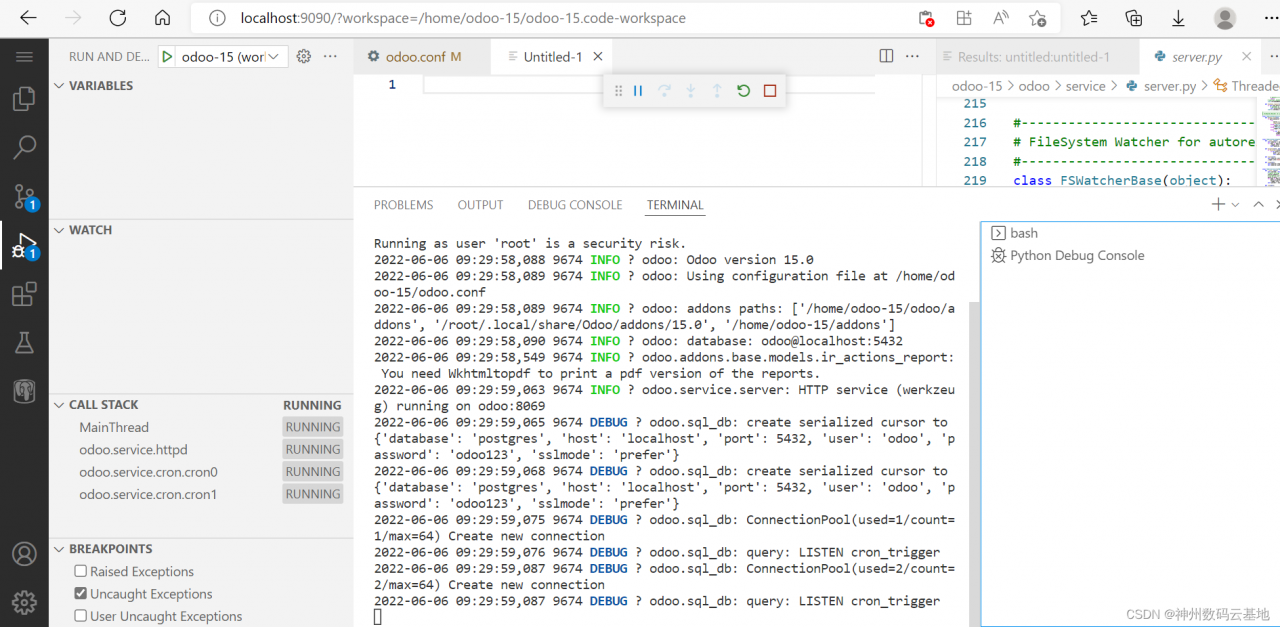Collapse the CALL STACK section

click(x=59, y=405)
